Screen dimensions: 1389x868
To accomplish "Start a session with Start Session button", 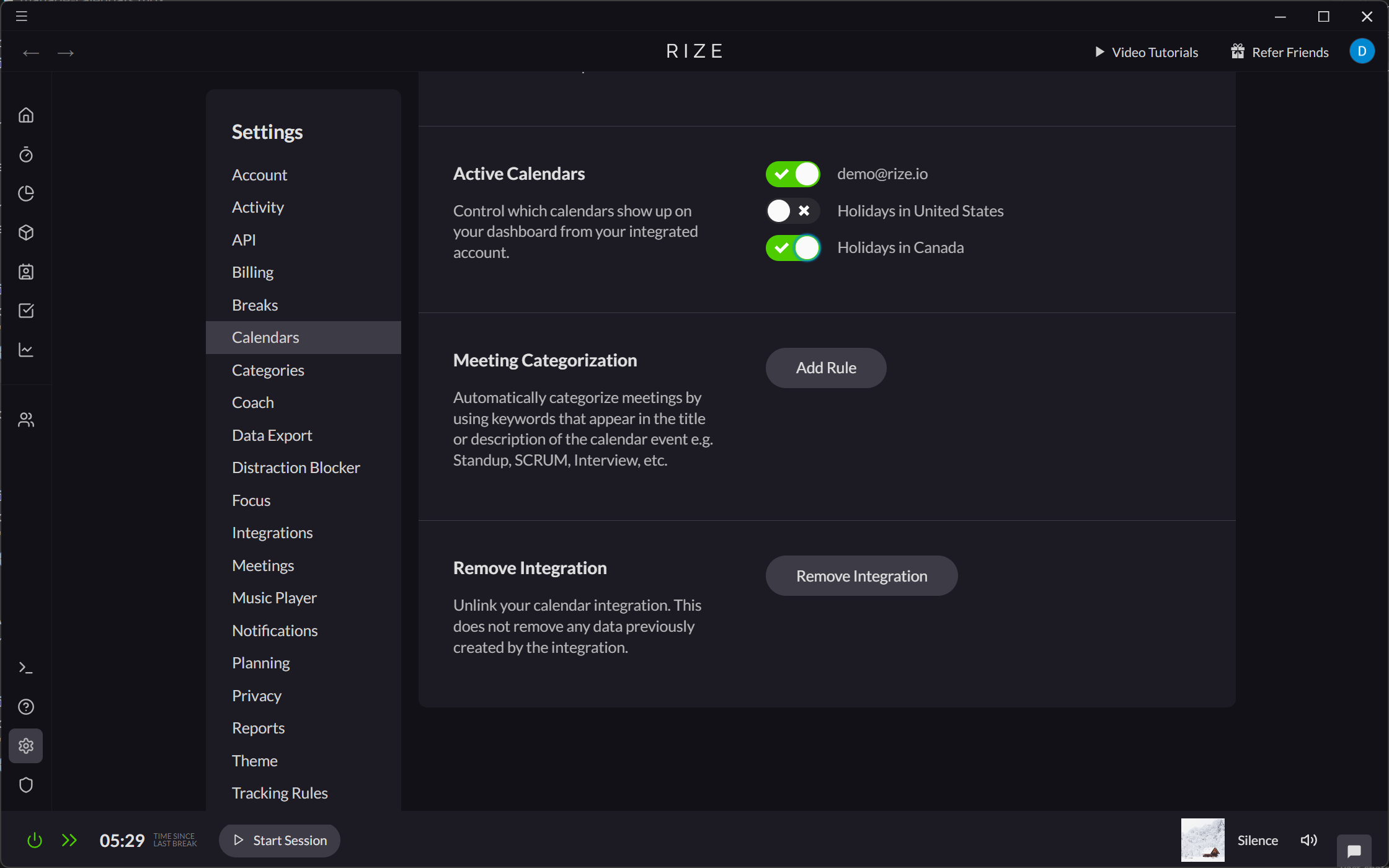I will tap(279, 840).
